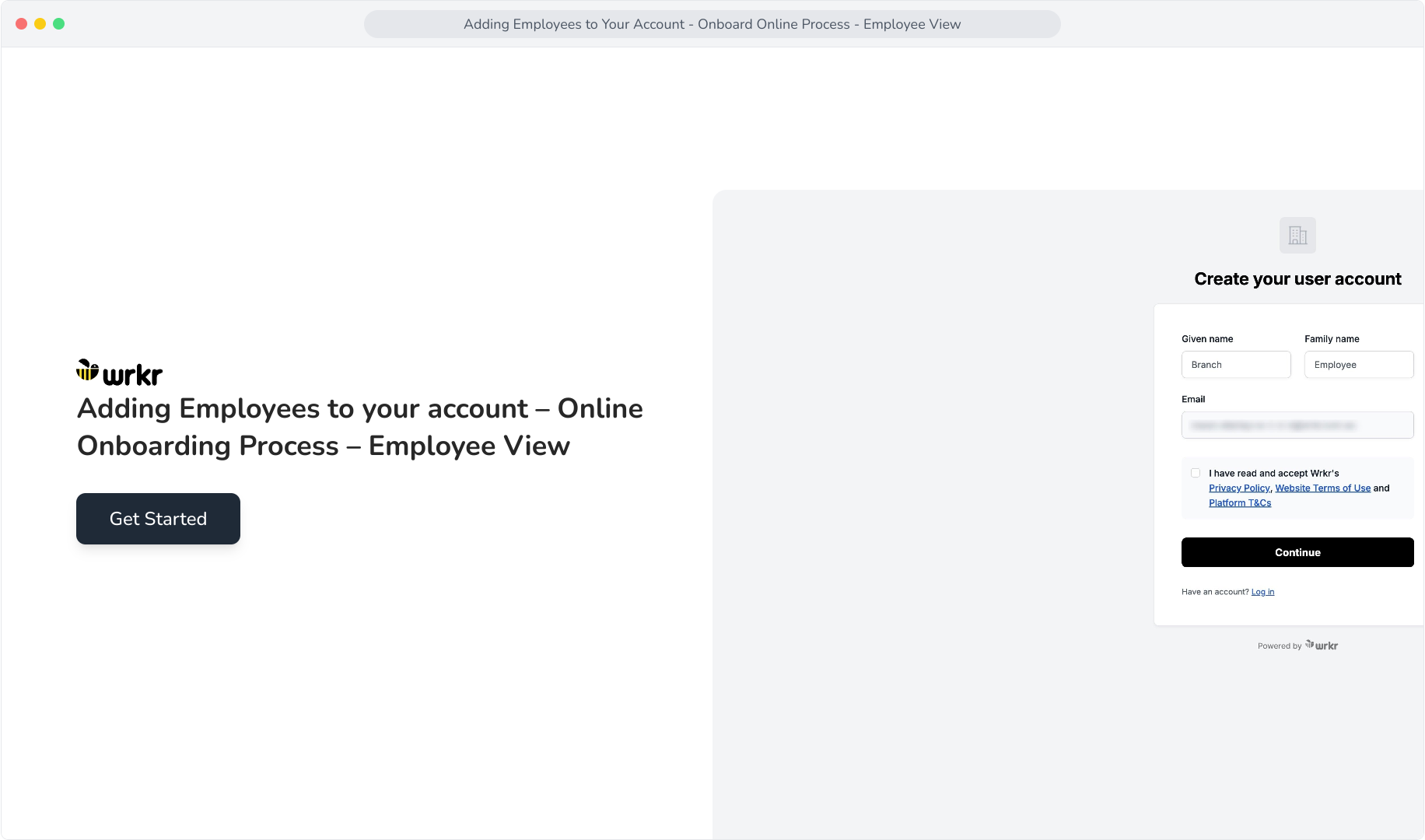Screen dimensions: 1425x840
Task: Open the Privacy Policy link
Action: (x=1239, y=488)
